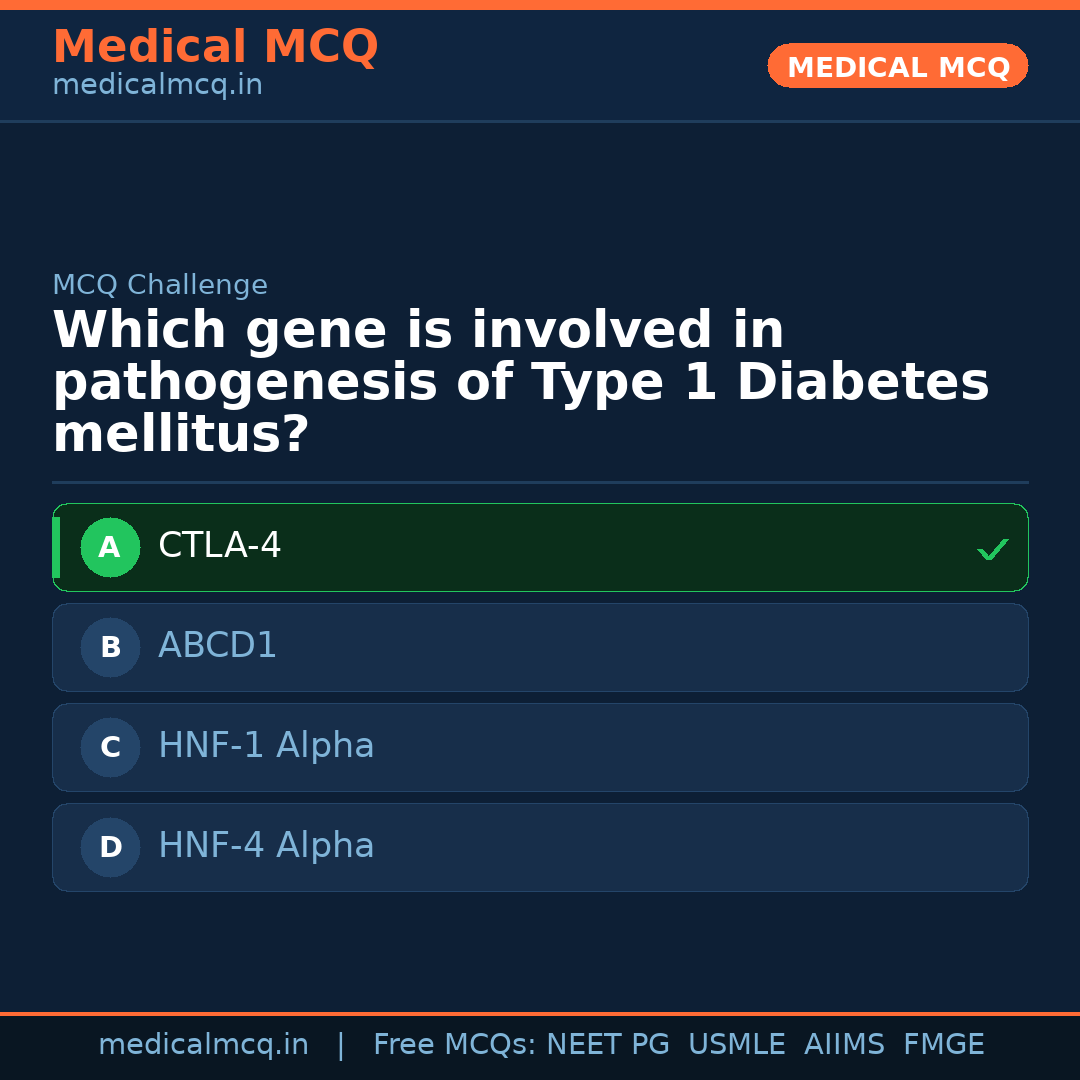The width and height of the screenshot is (1080, 1080).
Task: Click the orange MEDICAL MCQ badge
Action: (x=898, y=67)
